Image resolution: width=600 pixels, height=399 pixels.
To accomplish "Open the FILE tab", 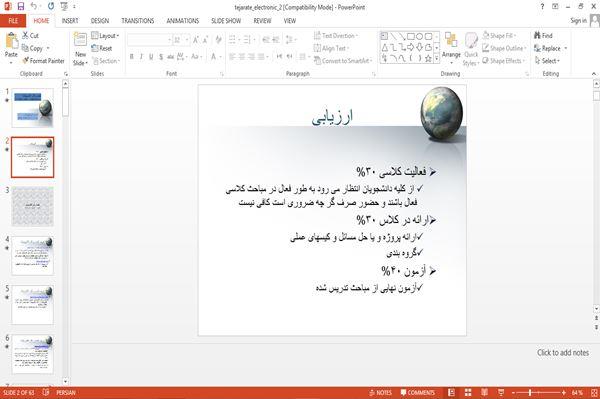I will point(13,21).
